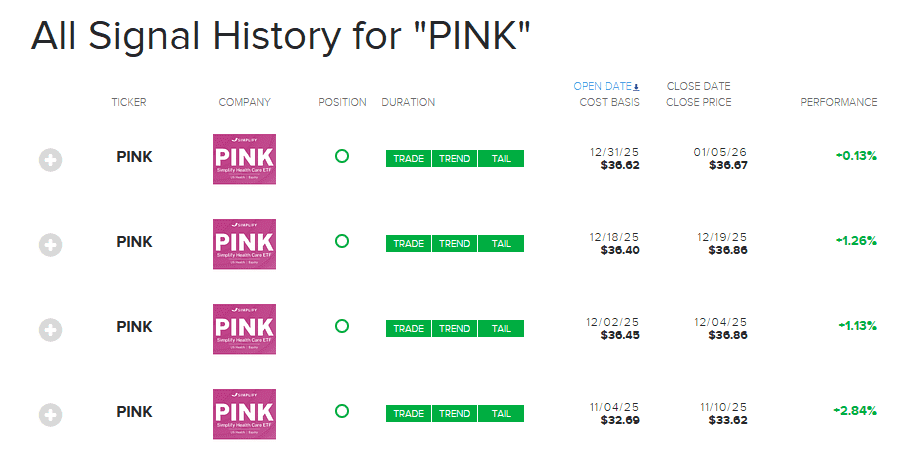The width and height of the screenshot is (904, 459).
Task: Expand the 12/18/25 PINK signal row
Action: click(51, 244)
